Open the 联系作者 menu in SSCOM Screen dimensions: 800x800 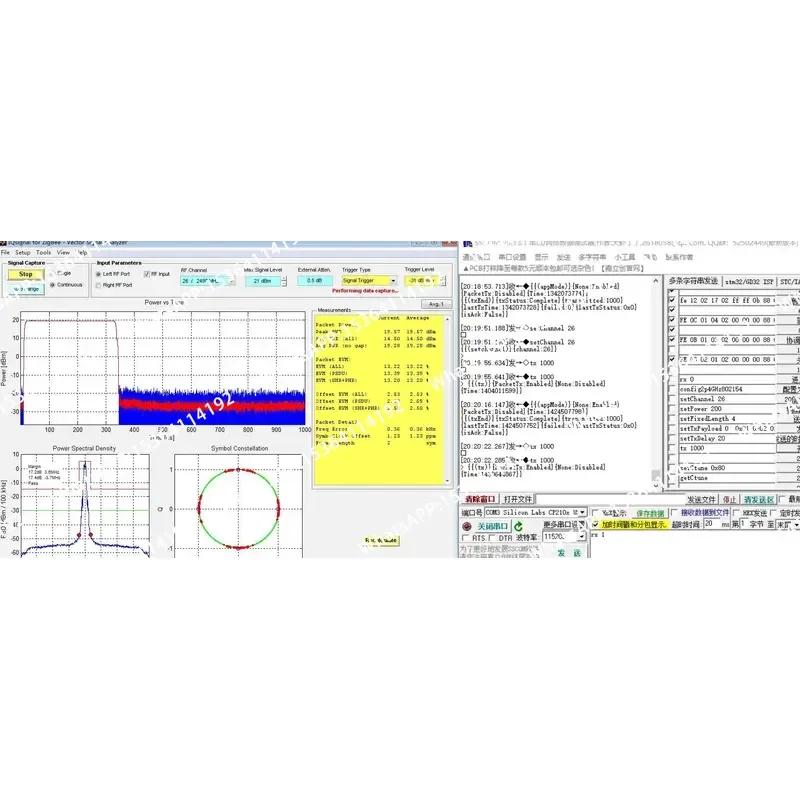click(679, 257)
